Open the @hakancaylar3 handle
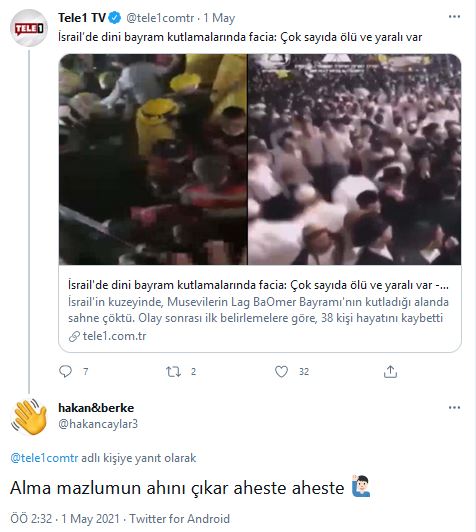Image resolution: width=476 pixels, height=532 pixels. coord(98,424)
